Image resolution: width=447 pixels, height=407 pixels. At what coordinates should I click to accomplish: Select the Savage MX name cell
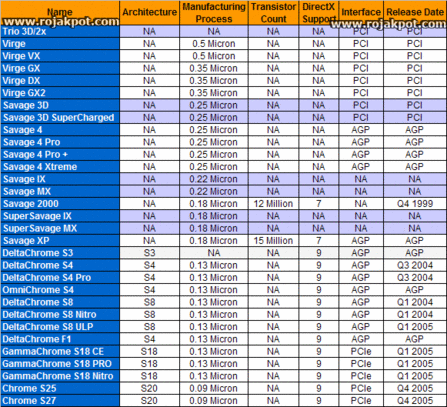[60, 192]
